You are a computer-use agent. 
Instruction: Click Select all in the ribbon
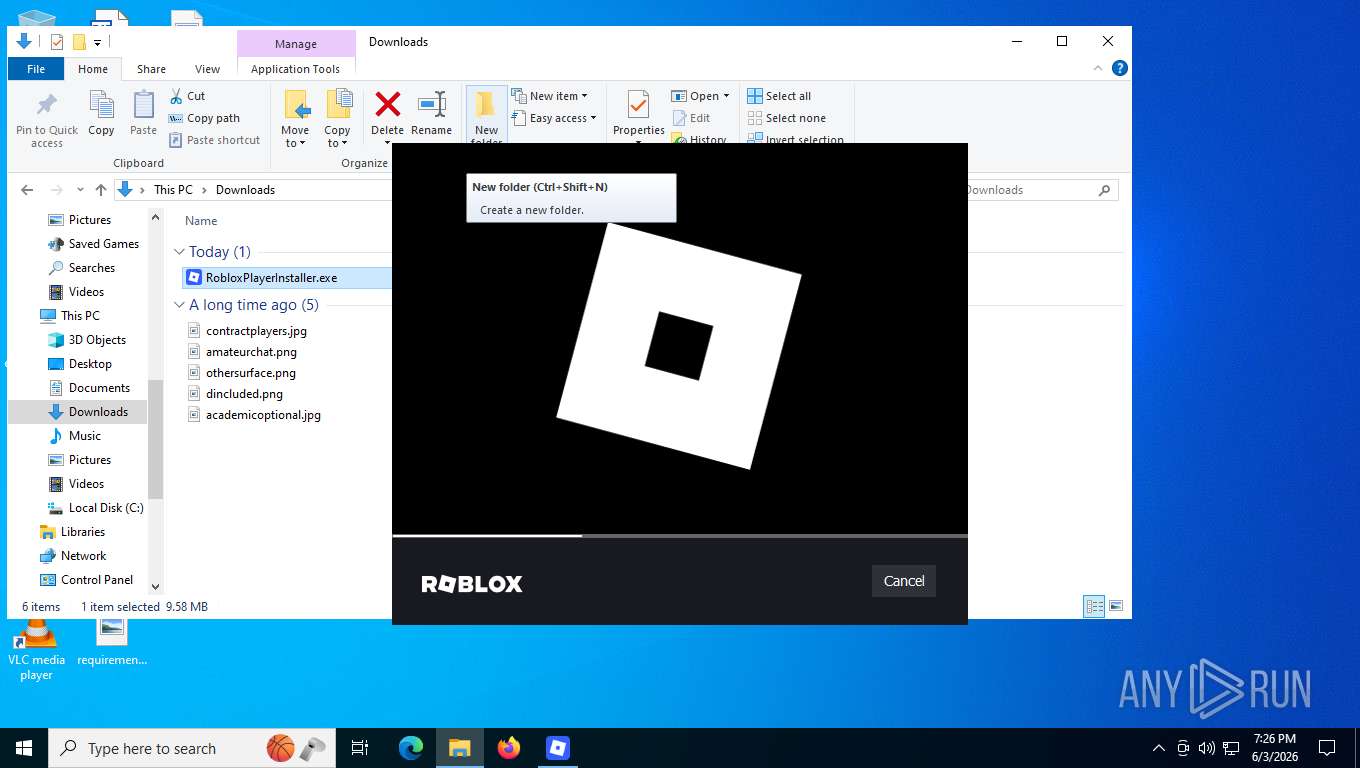click(779, 96)
